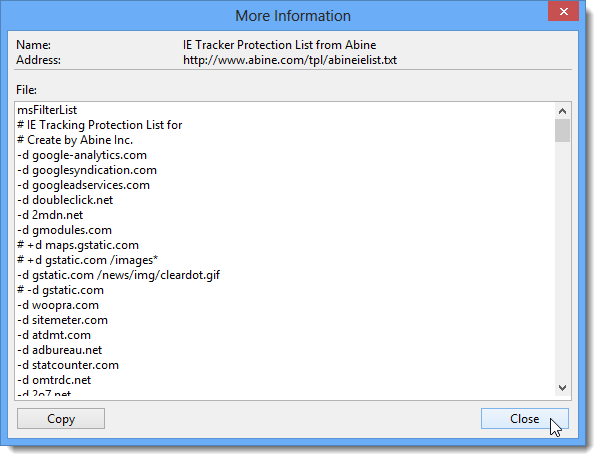This screenshot has width=601, height=461.
Task: Click the Copy button
Action: (x=61, y=418)
